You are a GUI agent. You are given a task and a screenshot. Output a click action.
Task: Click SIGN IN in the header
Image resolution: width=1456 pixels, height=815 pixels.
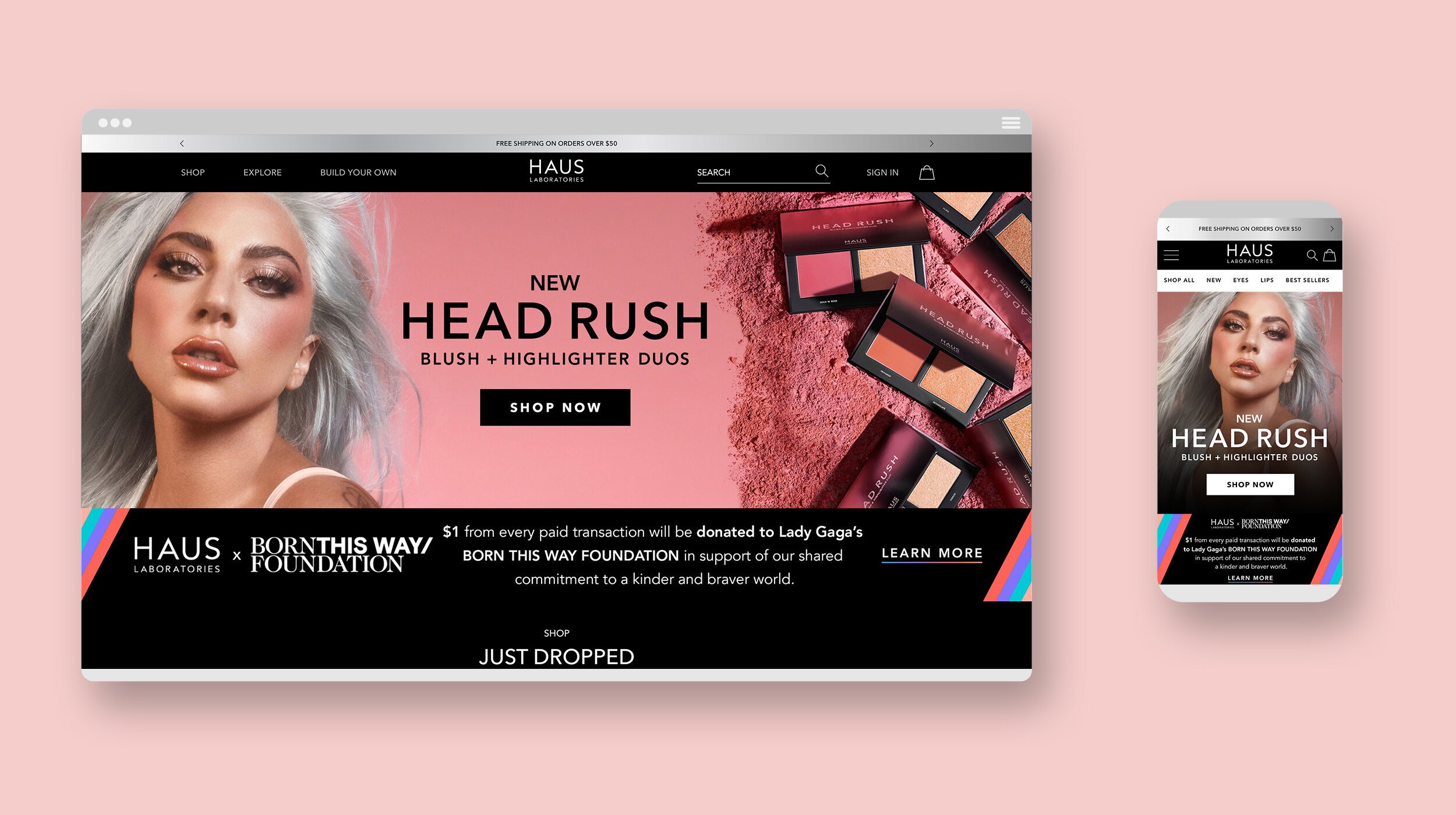(x=882, y=173)
